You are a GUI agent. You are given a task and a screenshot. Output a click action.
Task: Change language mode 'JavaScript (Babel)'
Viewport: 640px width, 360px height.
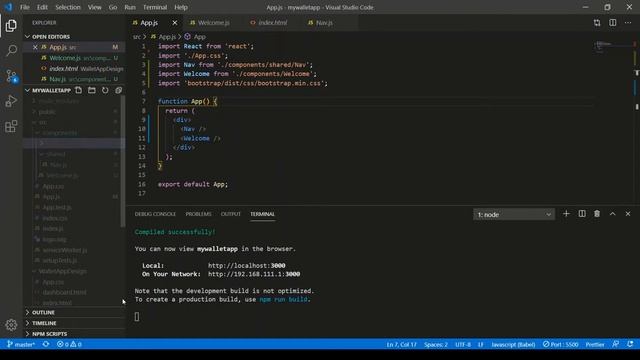[513, 344]
